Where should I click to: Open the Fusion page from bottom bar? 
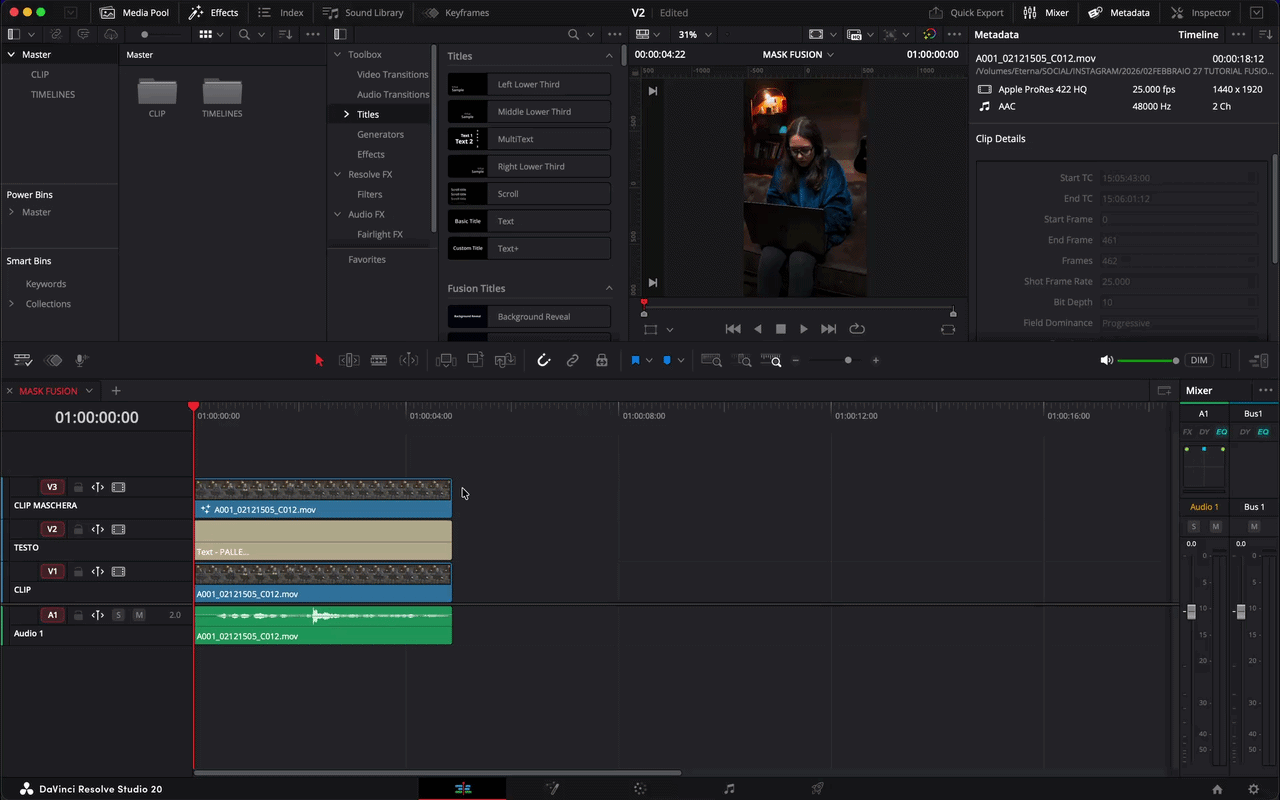552,789
